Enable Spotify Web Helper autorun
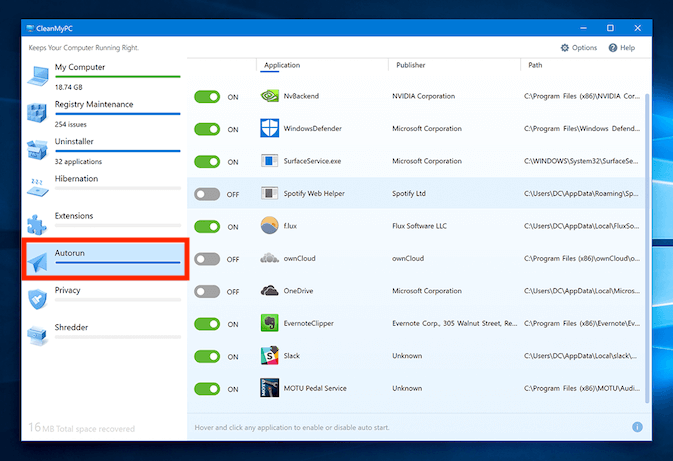 207,194
